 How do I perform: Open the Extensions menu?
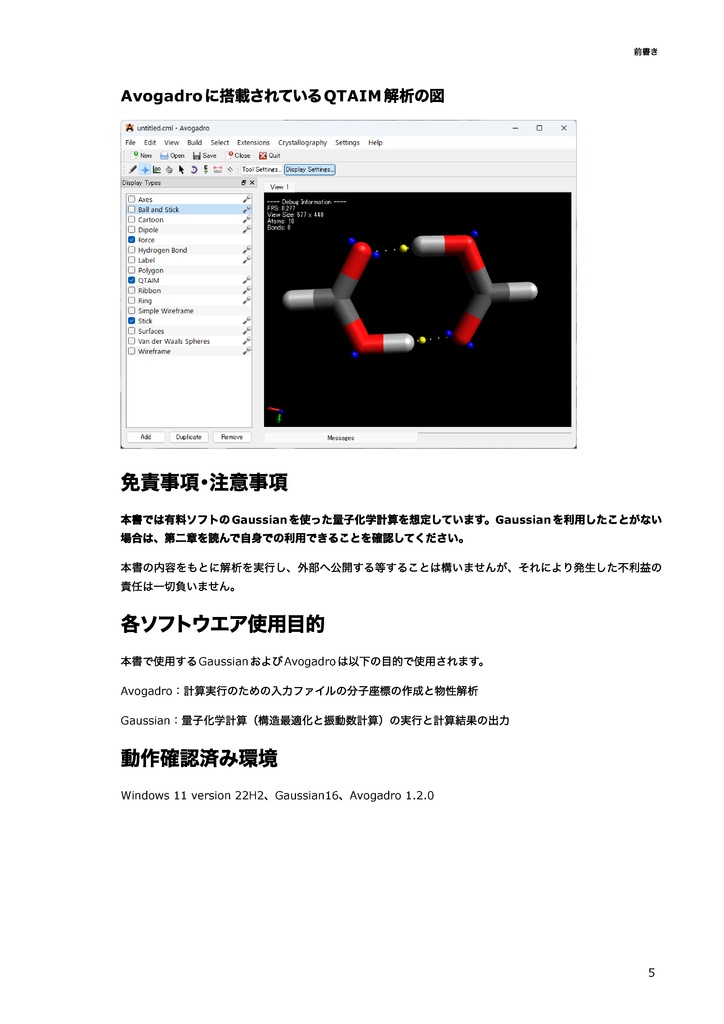253,142
